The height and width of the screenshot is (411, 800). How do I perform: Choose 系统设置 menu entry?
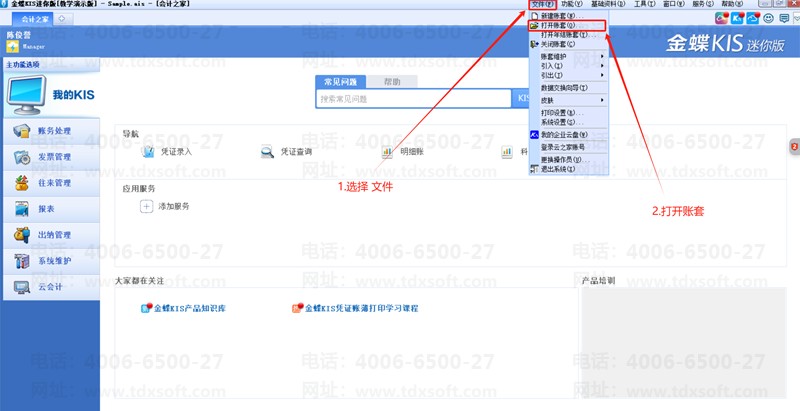click(568, 122)
